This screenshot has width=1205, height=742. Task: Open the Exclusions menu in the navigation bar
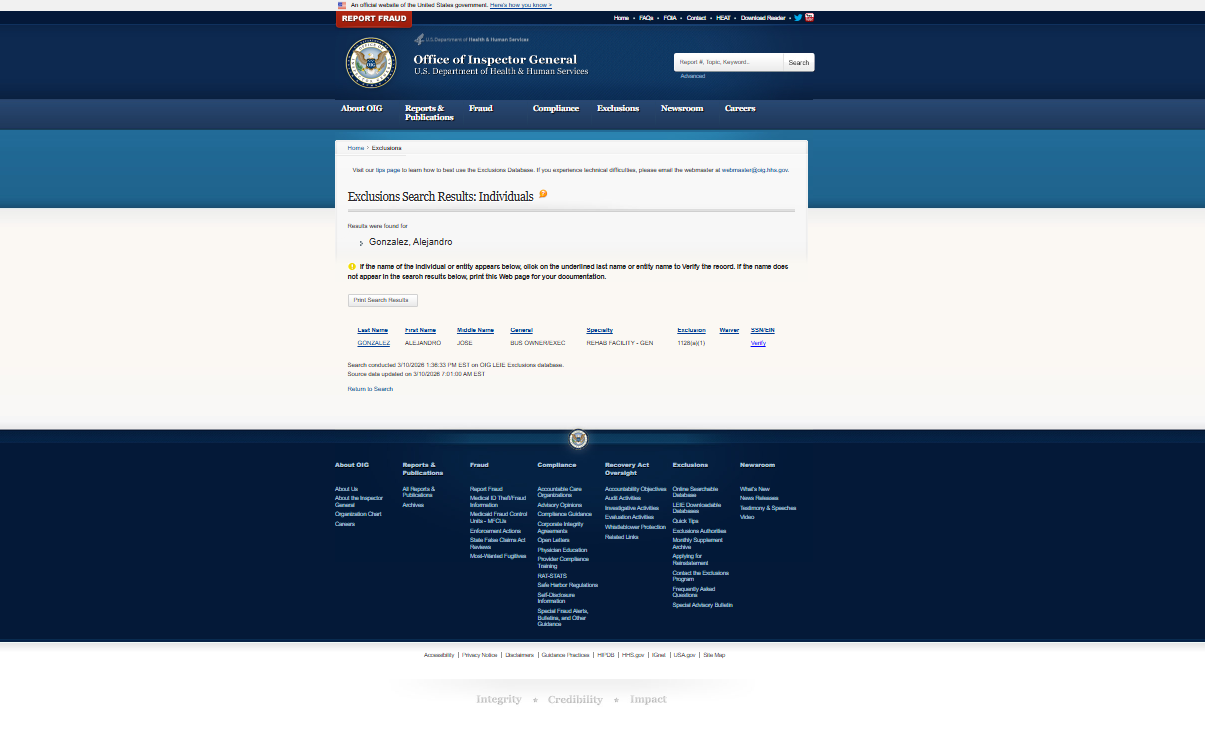point(618,108)
